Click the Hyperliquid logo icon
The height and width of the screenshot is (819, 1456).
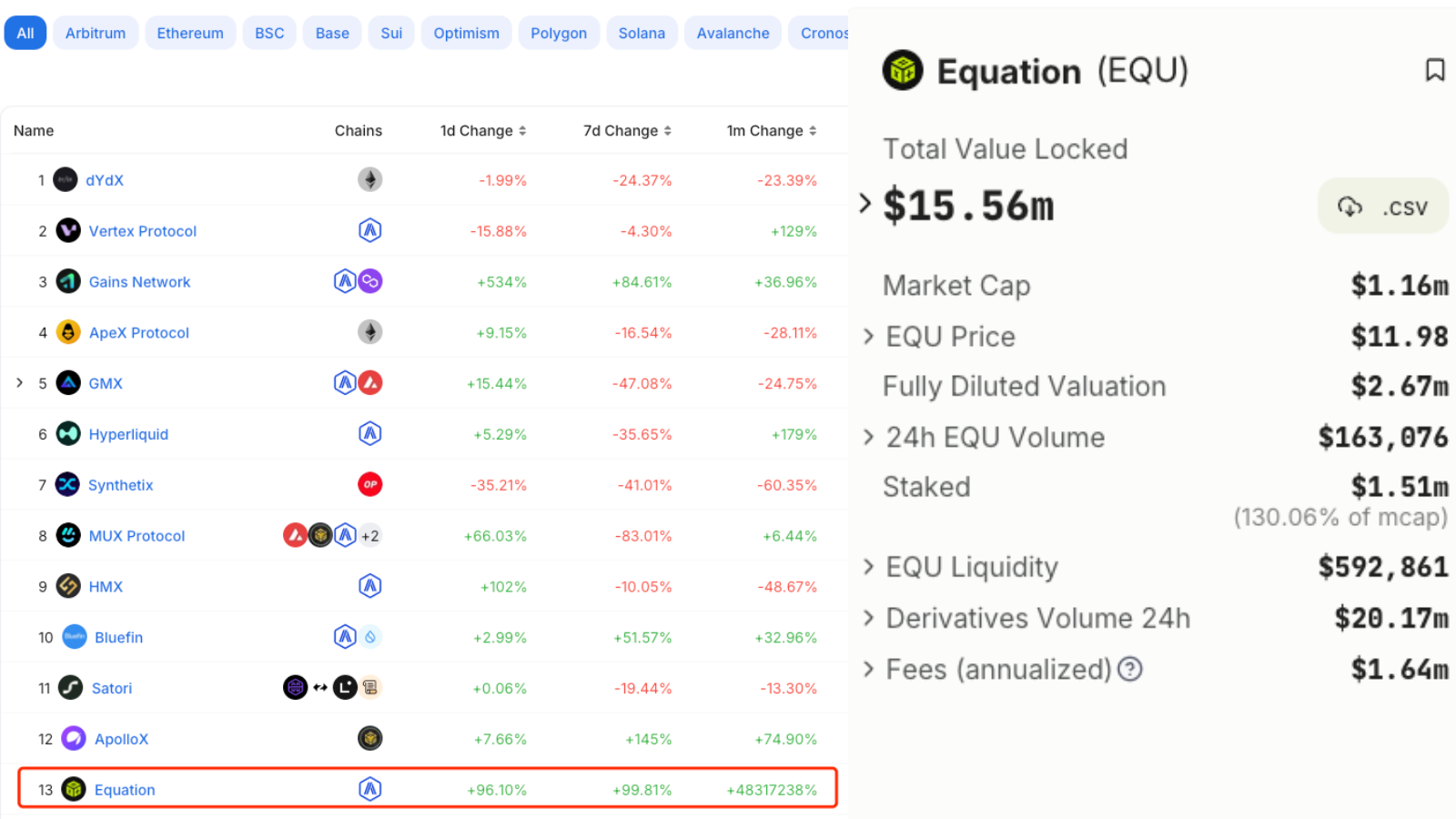point(68,434)
